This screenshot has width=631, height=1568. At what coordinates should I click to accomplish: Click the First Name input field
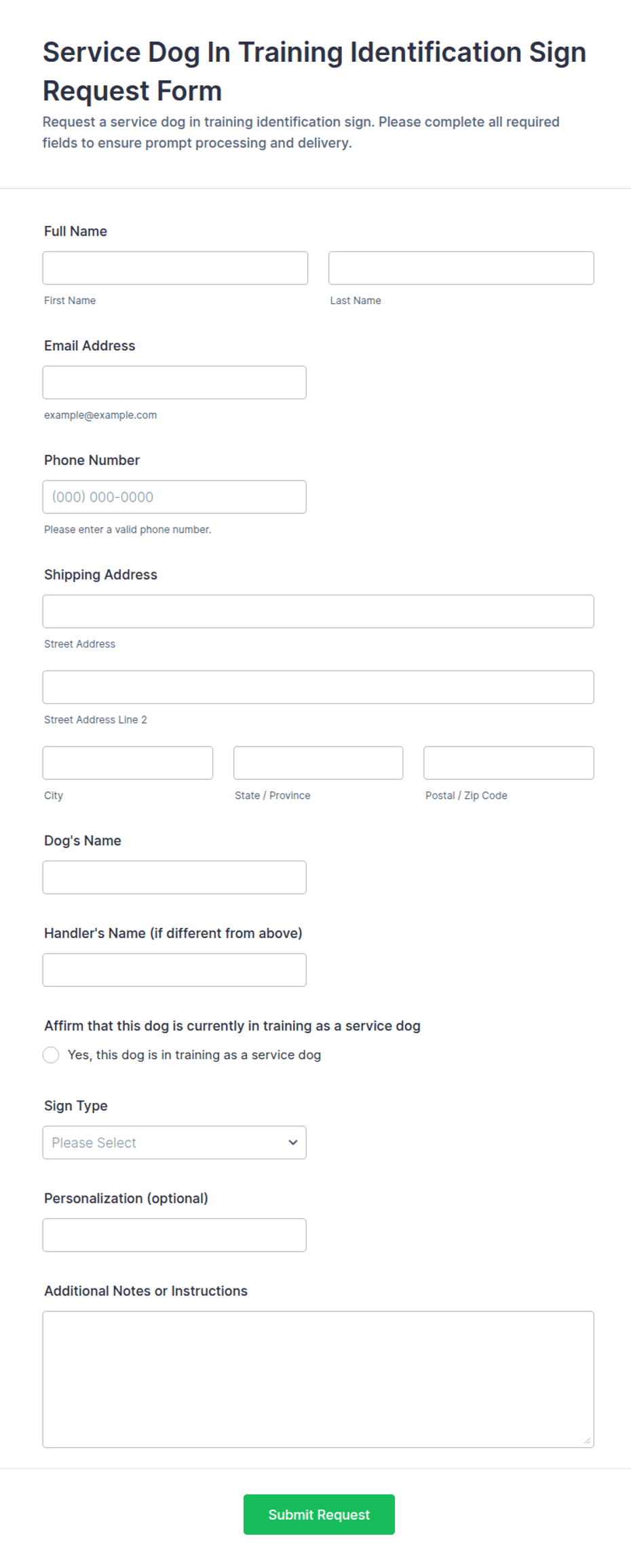click(x=175, y=268)
